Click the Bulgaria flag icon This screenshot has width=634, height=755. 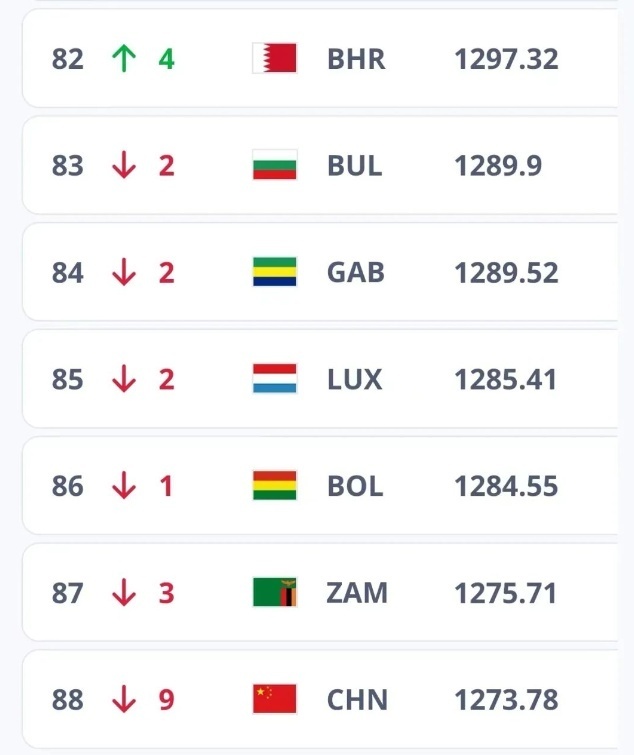click(x=274, y=166)
